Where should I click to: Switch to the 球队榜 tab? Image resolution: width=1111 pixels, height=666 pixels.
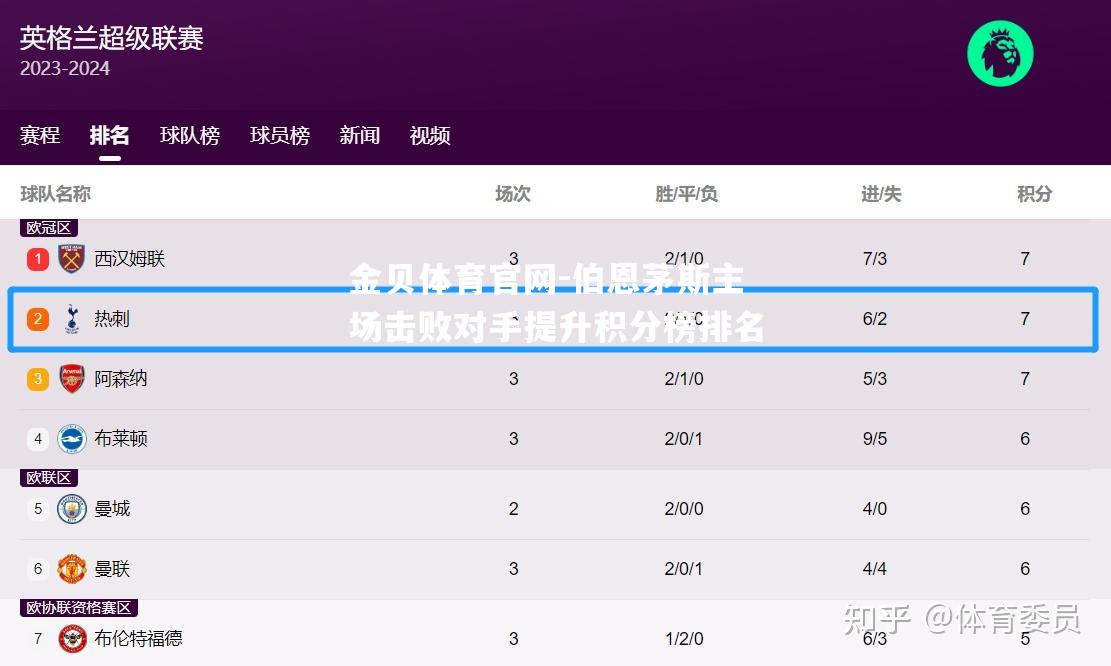coord(190,135)
